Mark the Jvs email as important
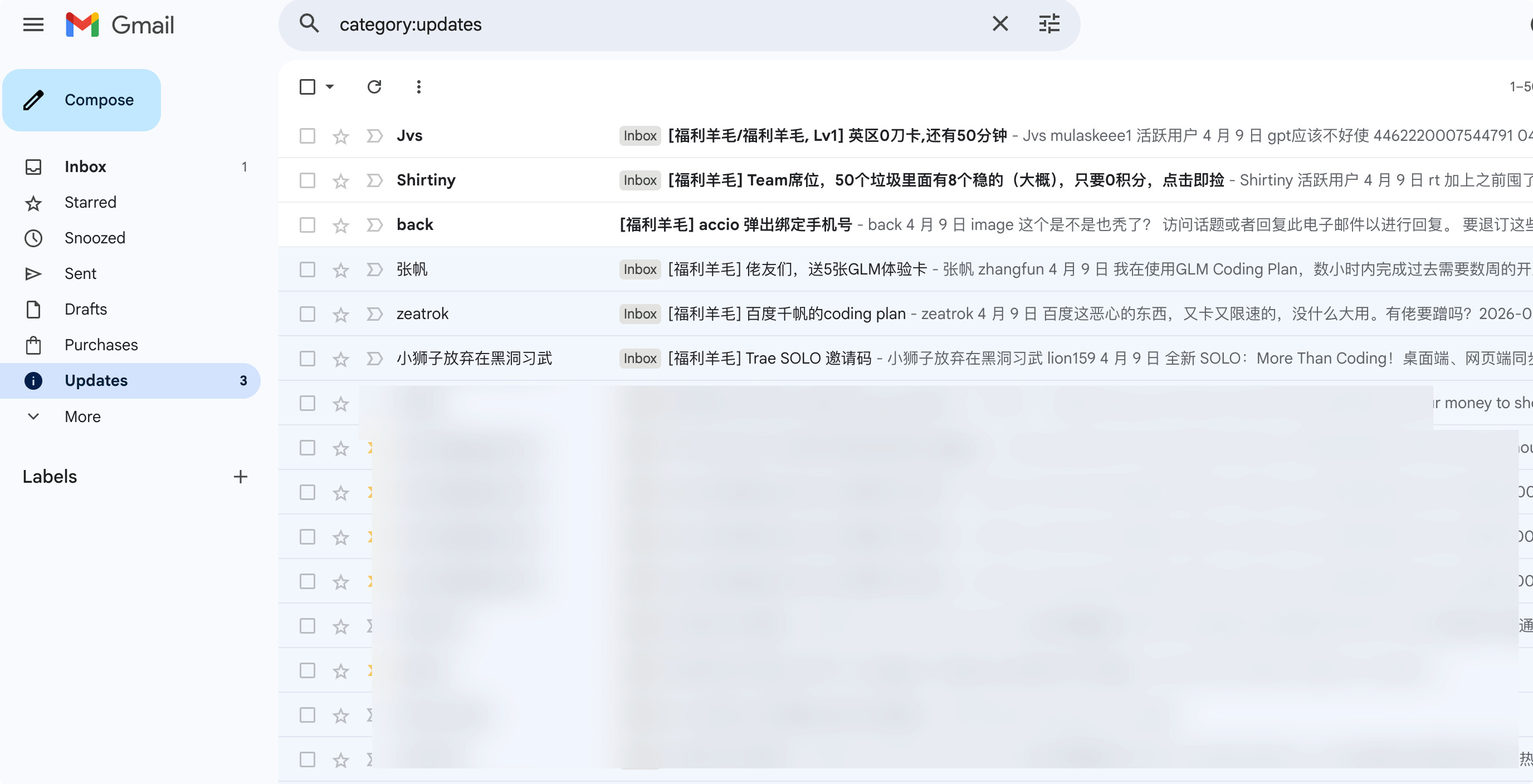Image resolution: width=1533 pixels, height=784 pixels. tap(374, 136)
